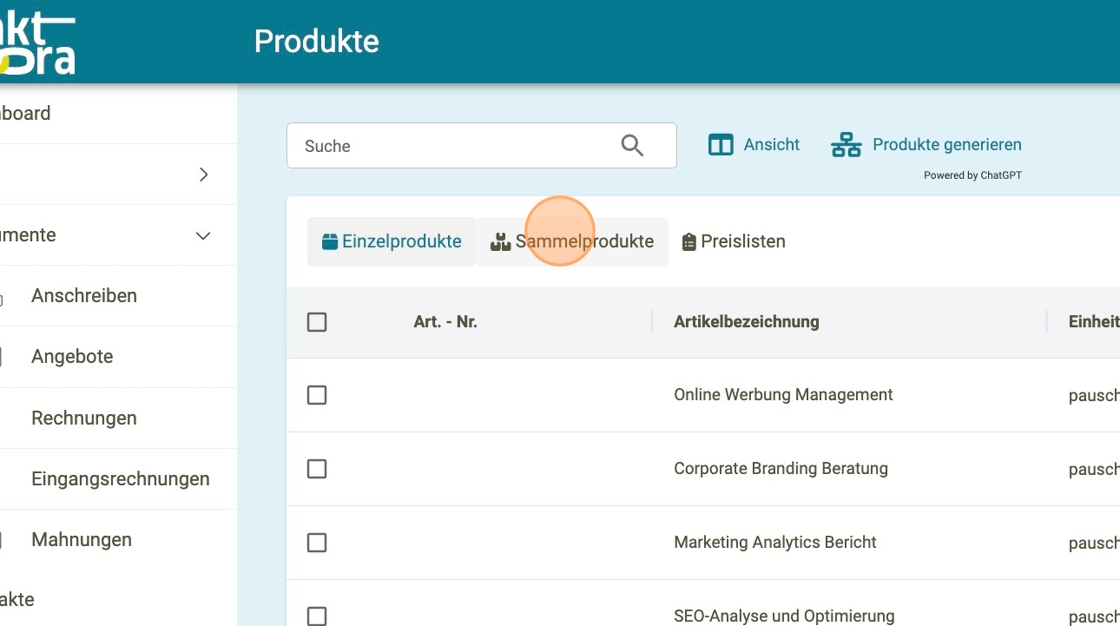Click the Preislisten clipboard icon

[x=689, y=242]
